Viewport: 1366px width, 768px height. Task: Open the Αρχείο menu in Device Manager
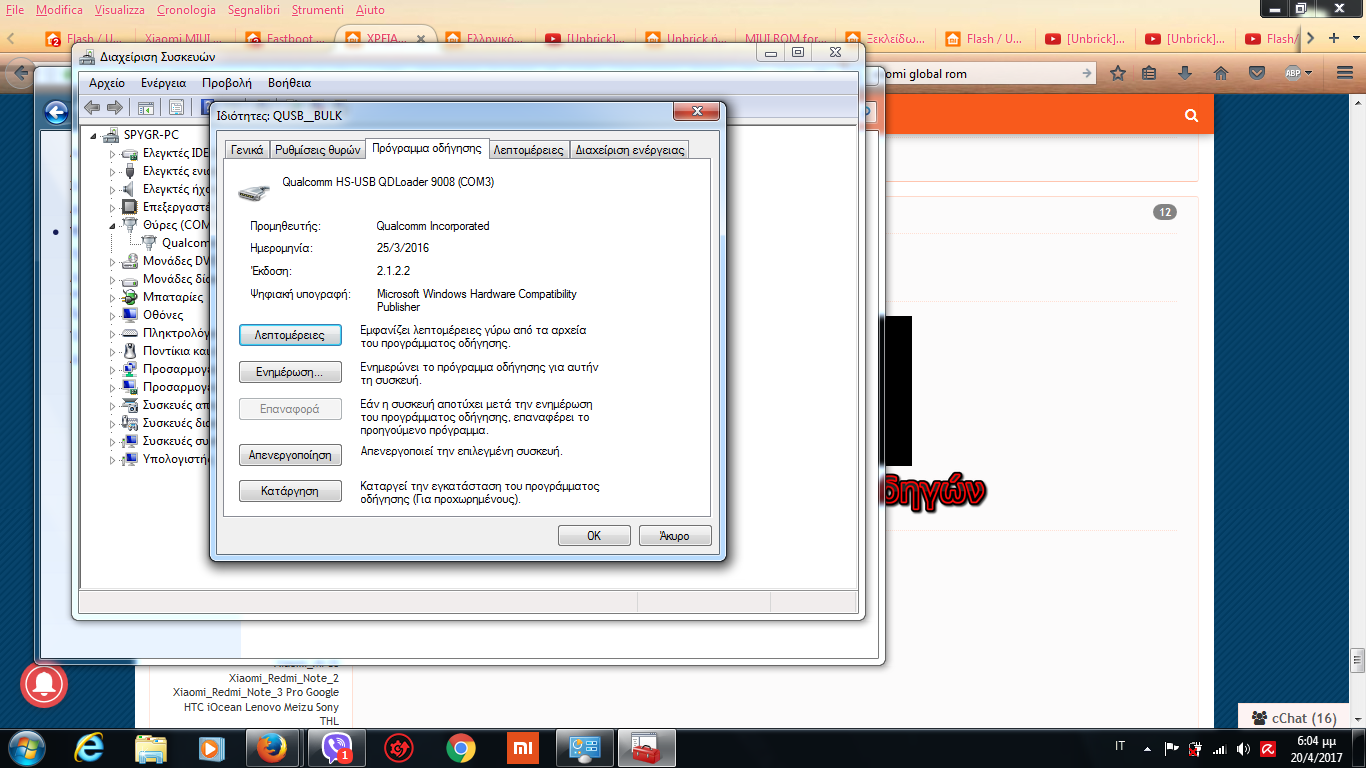[x=107, y=83]
